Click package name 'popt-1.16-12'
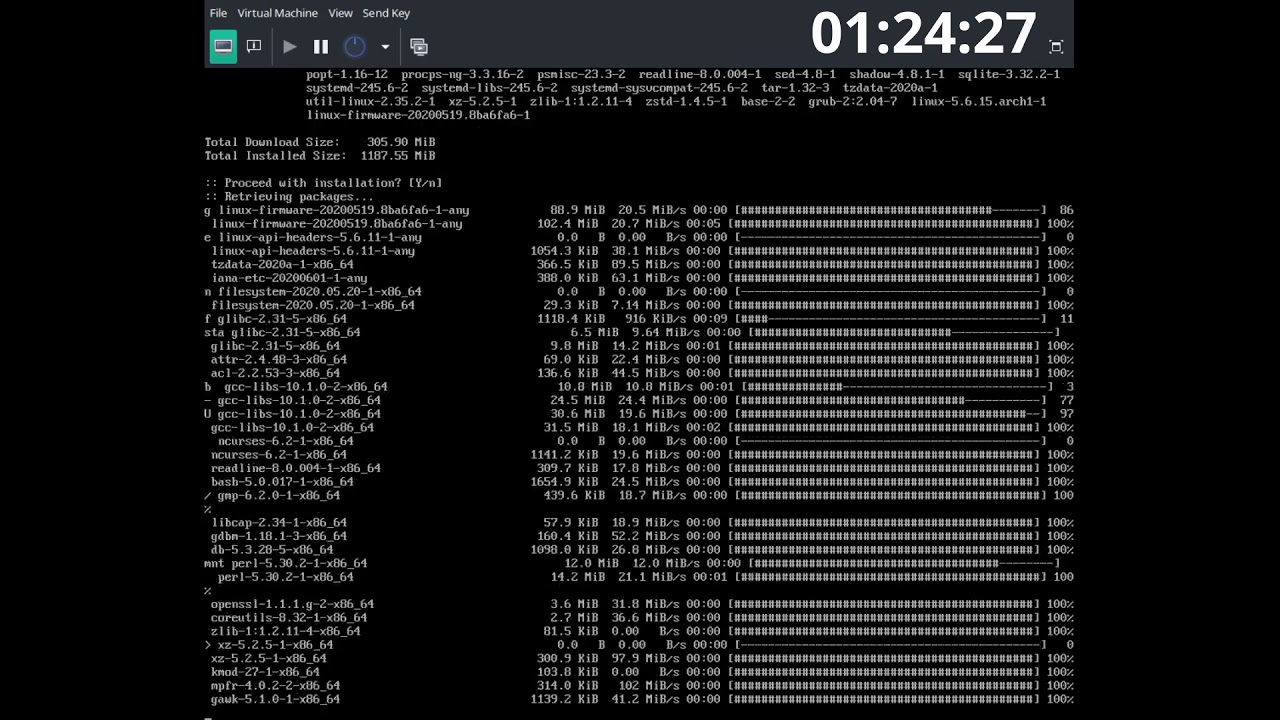 coord(347,74)
